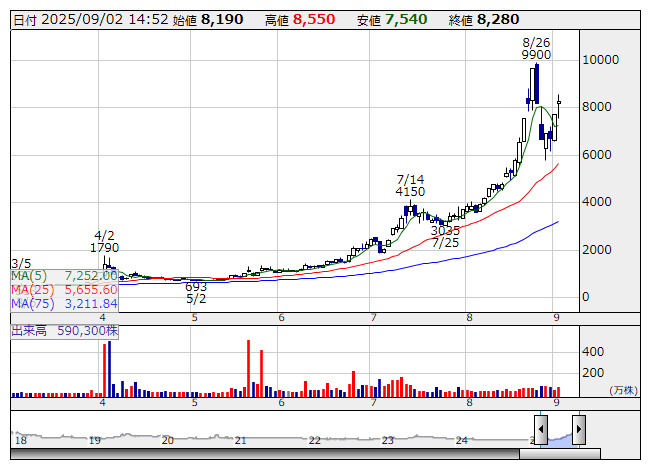Click the left range handle arrow
The width and height of the screenshot is (653, 470).
coord(541,431)
